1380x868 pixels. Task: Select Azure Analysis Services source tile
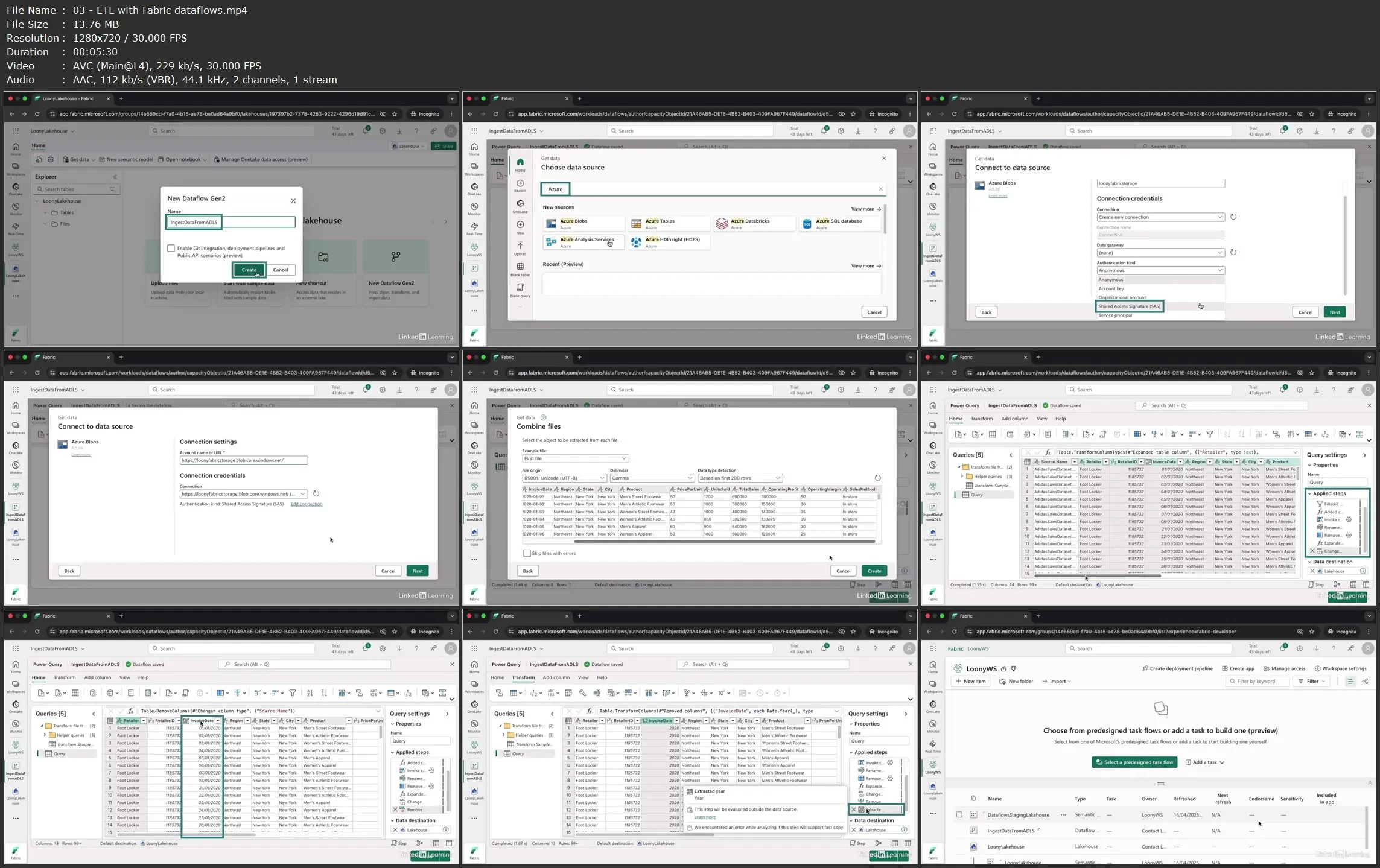(x=583, y=242)
